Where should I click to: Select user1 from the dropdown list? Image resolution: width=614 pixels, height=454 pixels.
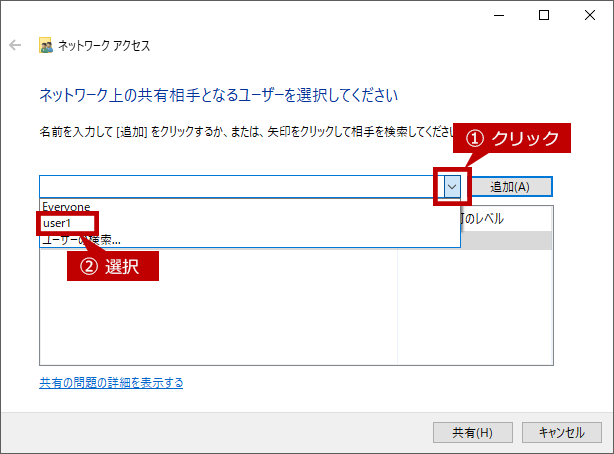[x=250, y=223]
